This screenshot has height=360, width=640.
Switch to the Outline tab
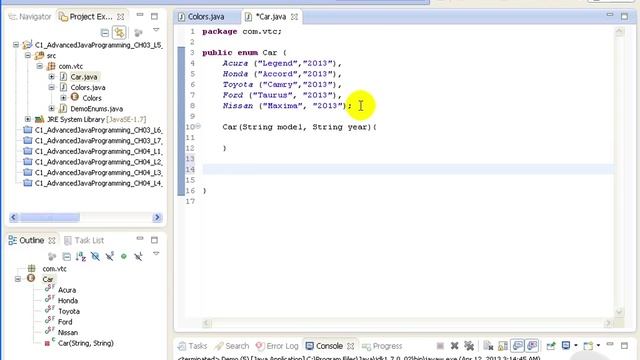[31, 240]
